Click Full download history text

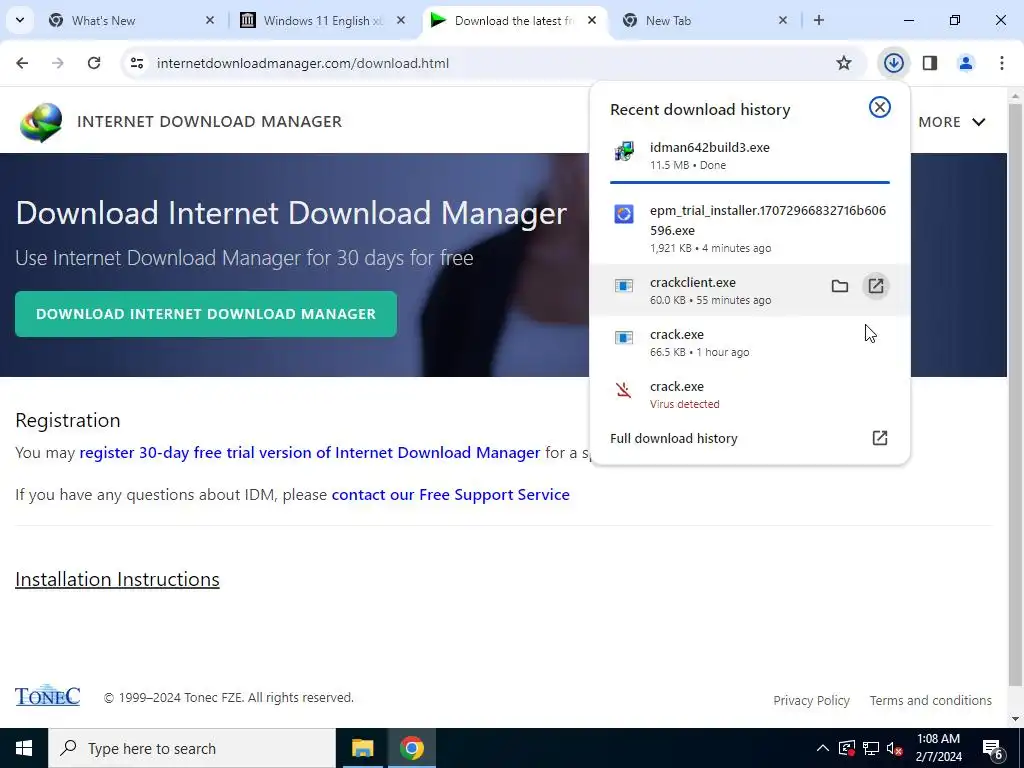[673, 438]
